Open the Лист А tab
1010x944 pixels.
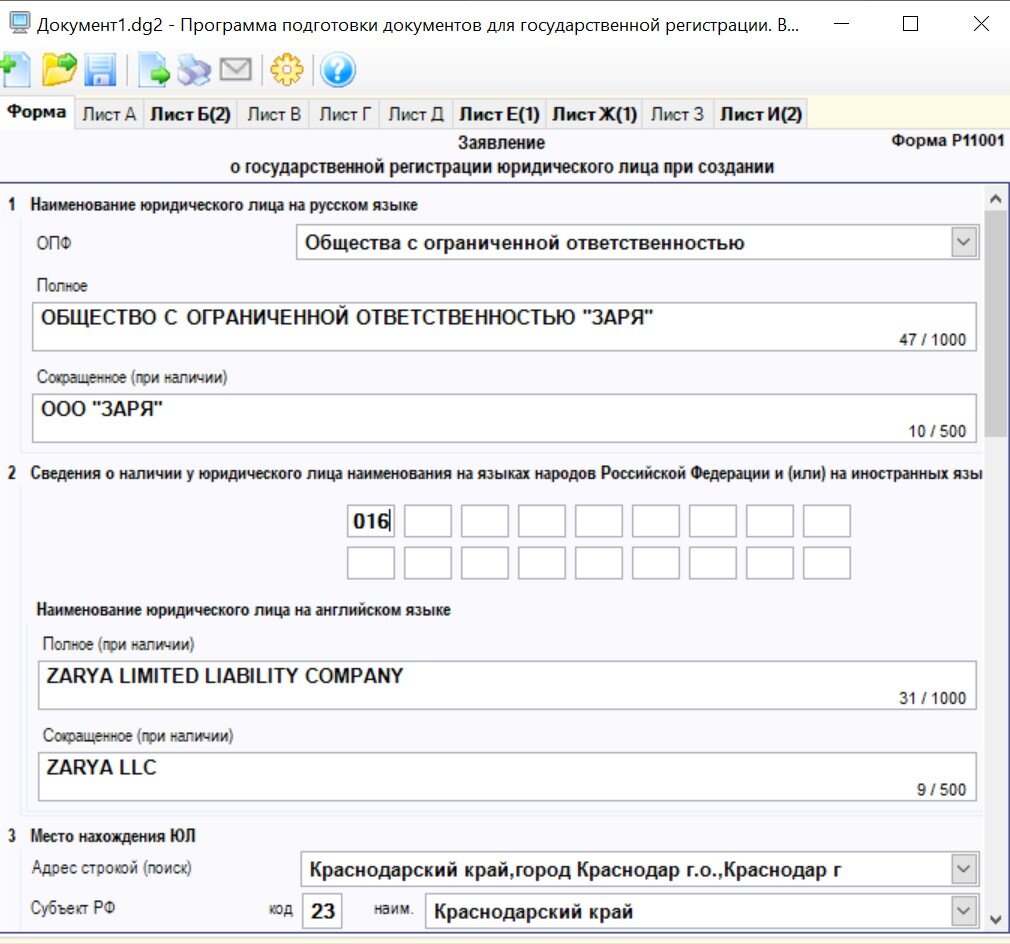pos(109,115)
